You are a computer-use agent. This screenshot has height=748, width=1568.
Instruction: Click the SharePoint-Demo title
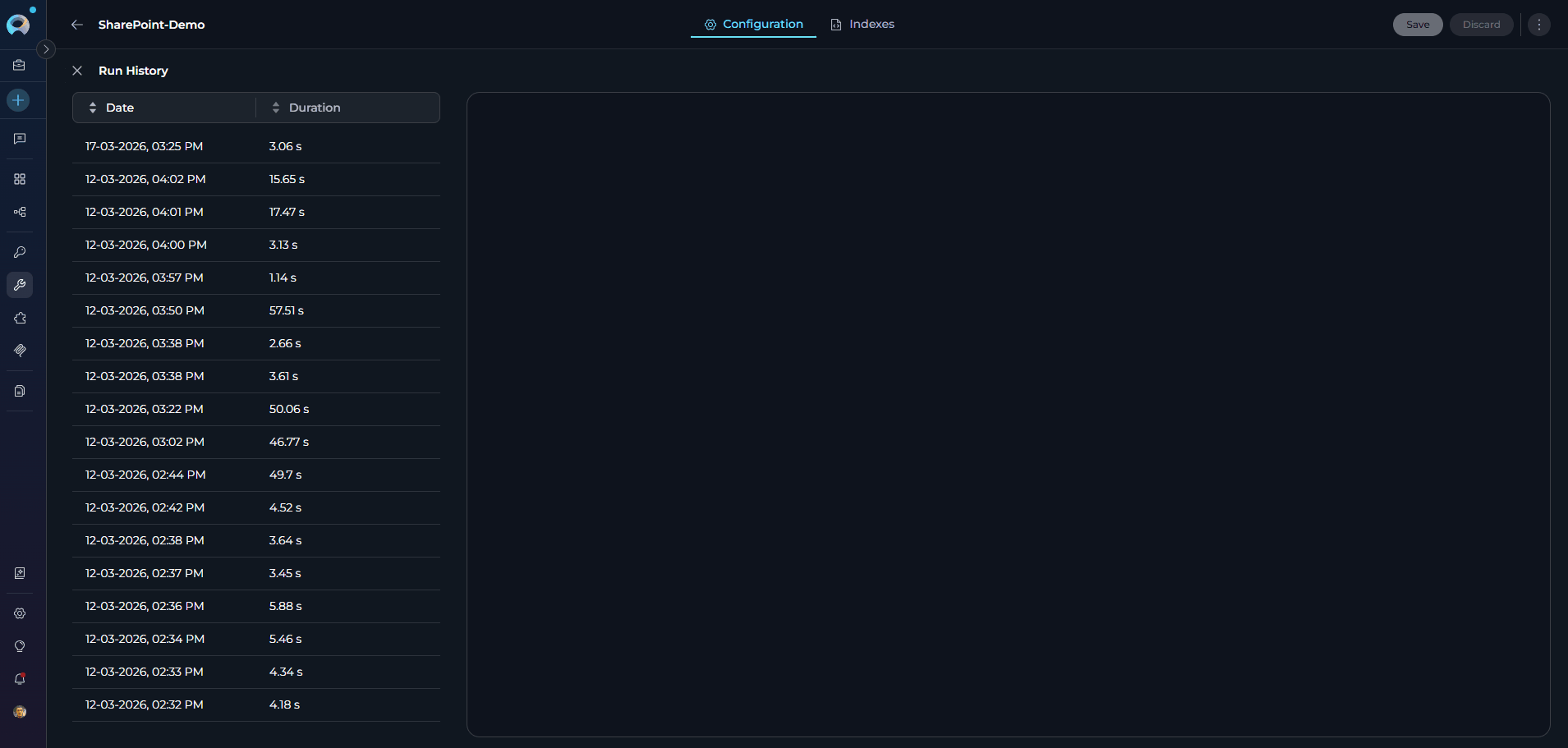152,25
